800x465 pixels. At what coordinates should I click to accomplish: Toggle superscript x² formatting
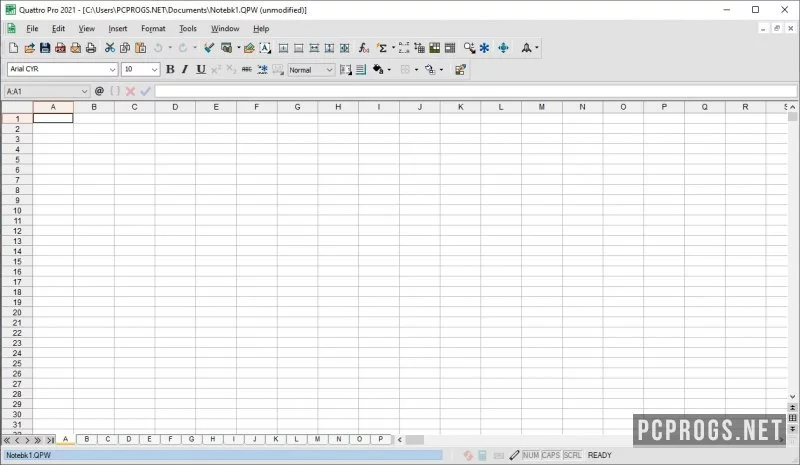click(x=216, y=69)
